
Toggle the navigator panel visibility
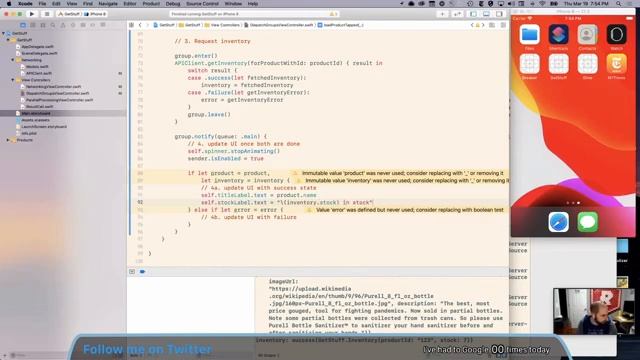[x=473, y=14]
